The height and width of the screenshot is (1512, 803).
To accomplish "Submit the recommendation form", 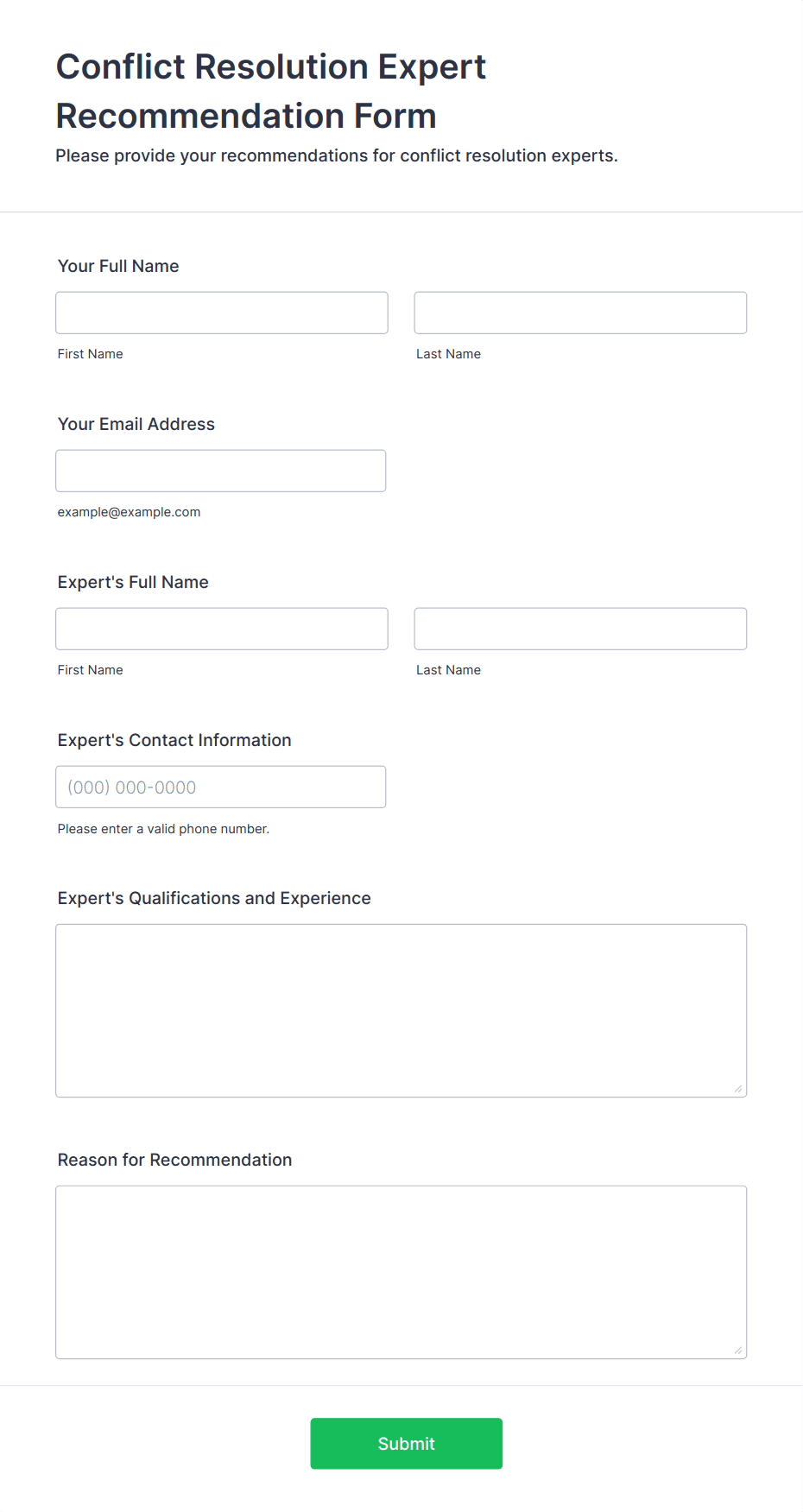I will [407, 1443].
